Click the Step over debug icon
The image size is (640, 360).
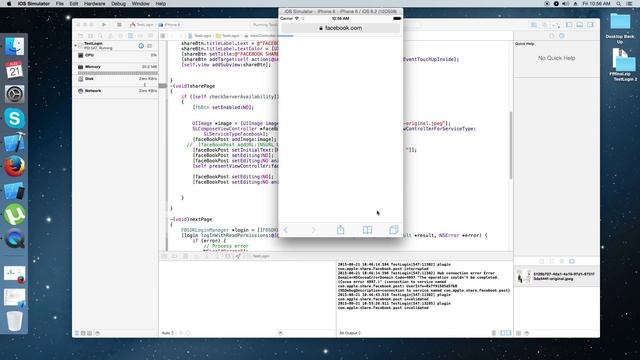(x=196, y=256)
